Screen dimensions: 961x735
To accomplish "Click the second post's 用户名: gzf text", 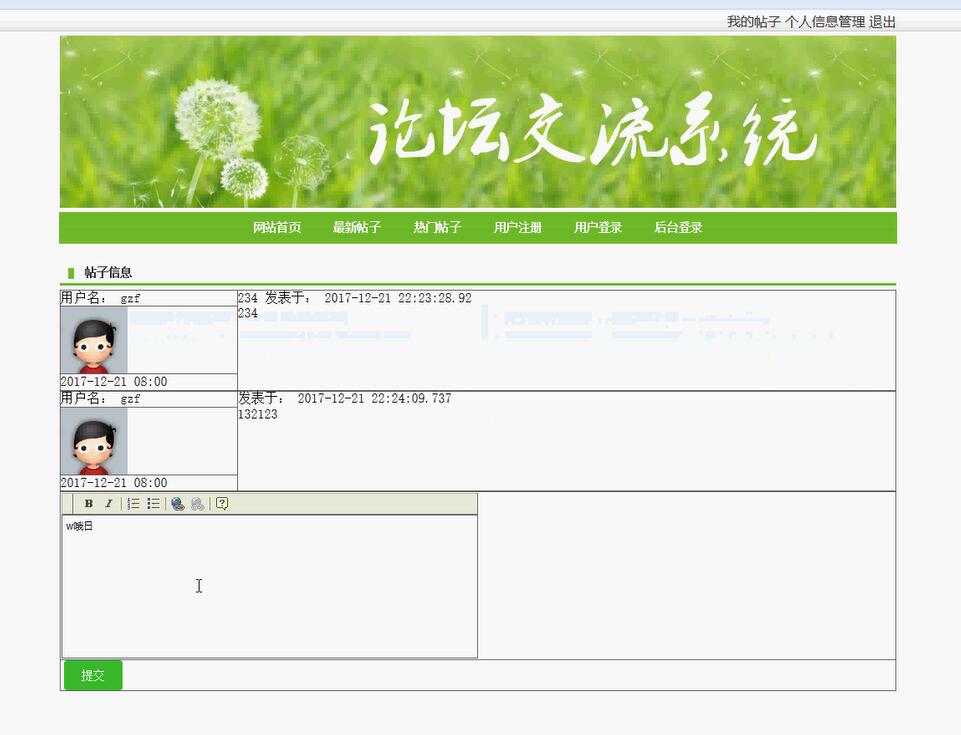I will (101, 398).
